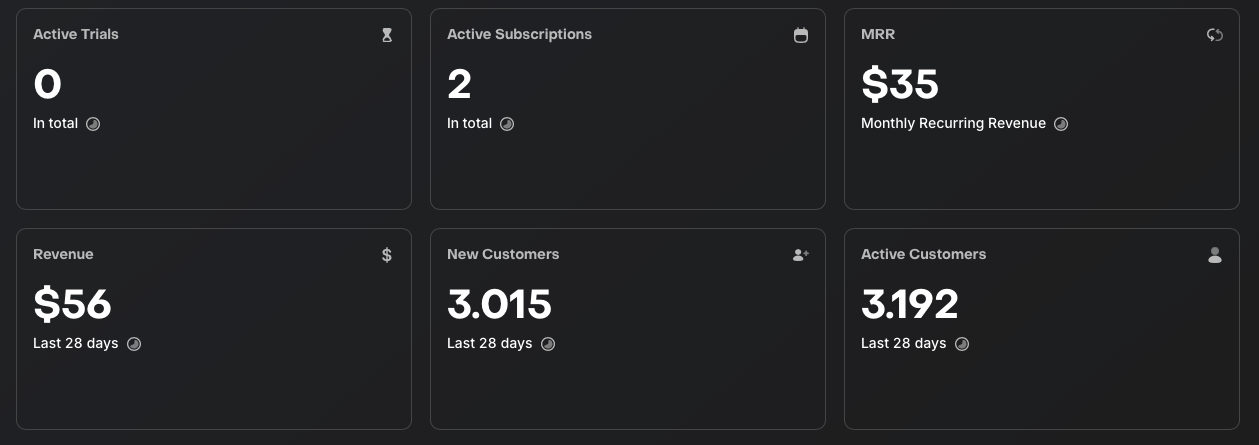Click the hourglass icon on Active Trials

[387, 35]
